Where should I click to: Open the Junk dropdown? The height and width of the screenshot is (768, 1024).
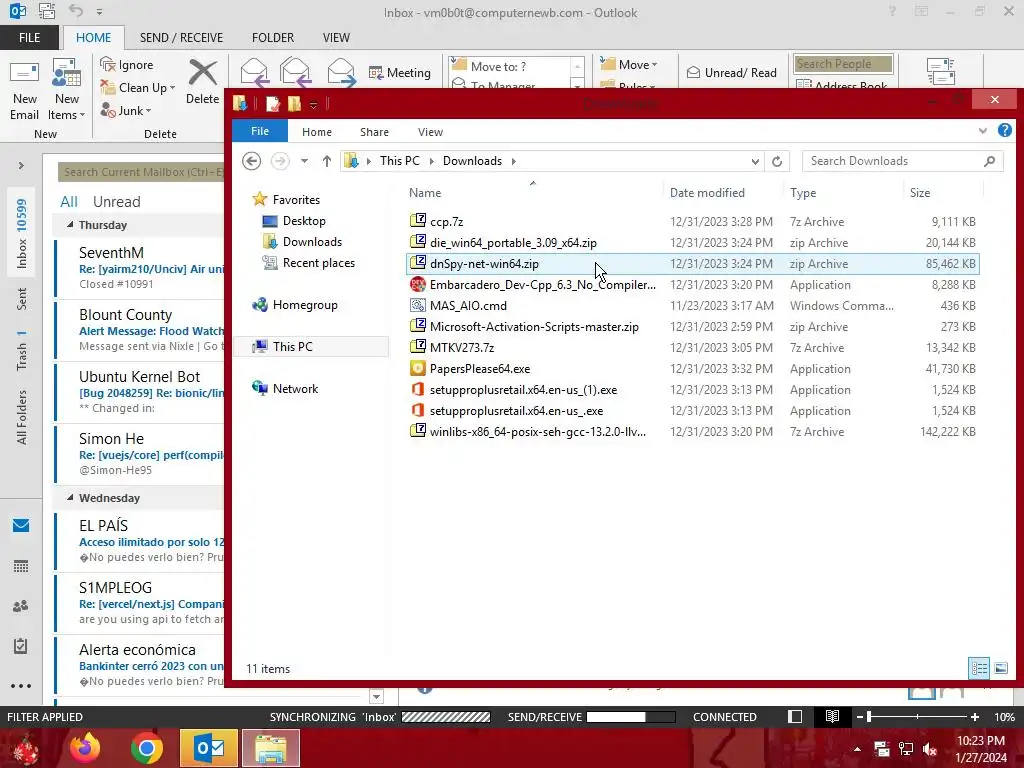(148, 111)
